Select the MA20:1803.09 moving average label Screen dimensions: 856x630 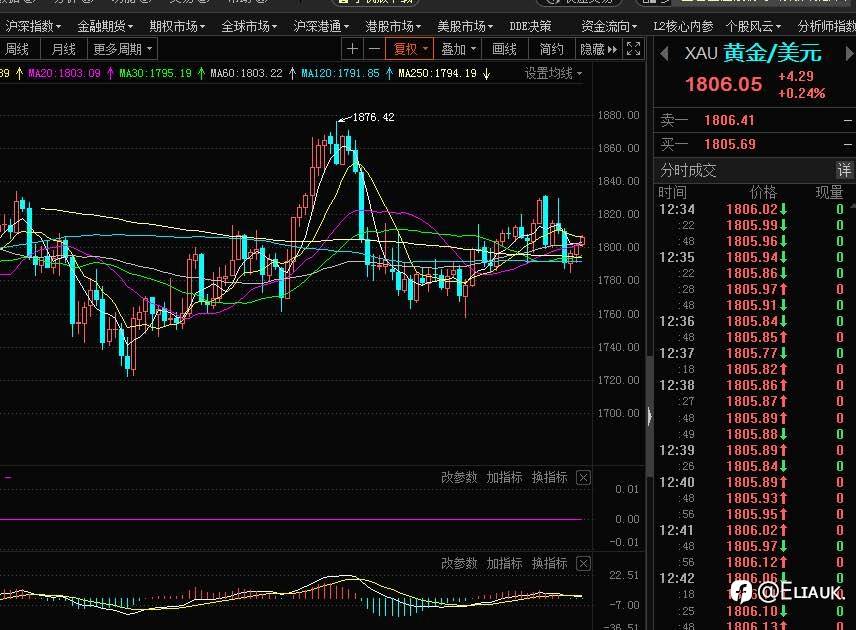tap(64, 73)
